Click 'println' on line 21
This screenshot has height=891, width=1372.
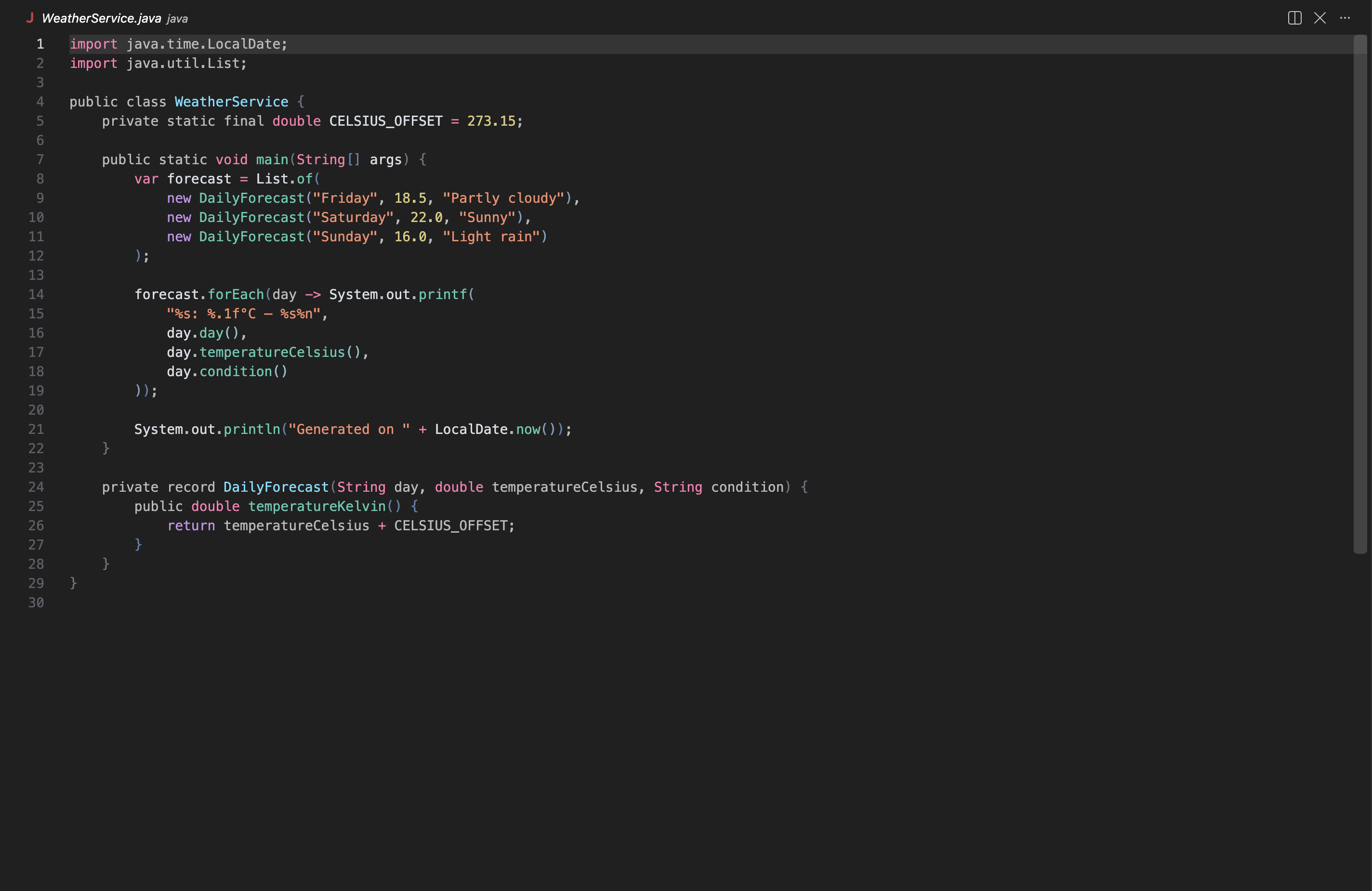251,429
